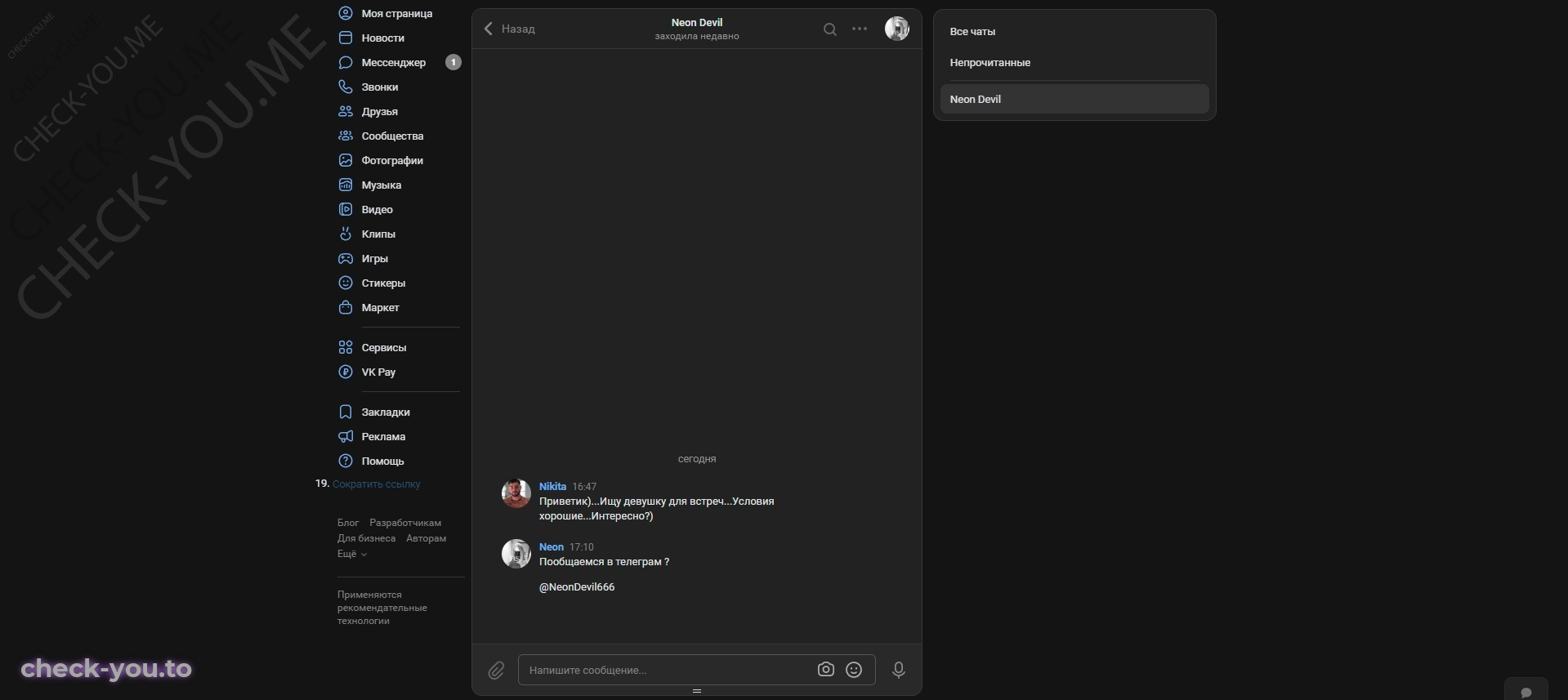Image resolution: width=1568 pixels, height=700 pixels.
Task: Open the Авторам footer link
Action: coord(426,538)
